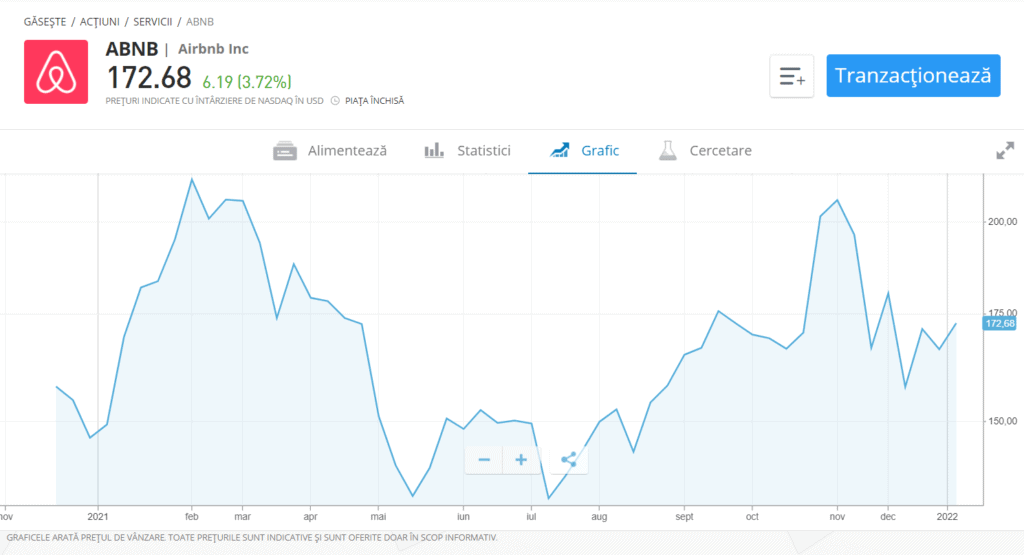1024x555 pixels.
Task: Click the Graficele arată prețul footer note
Action: (252, 537)
